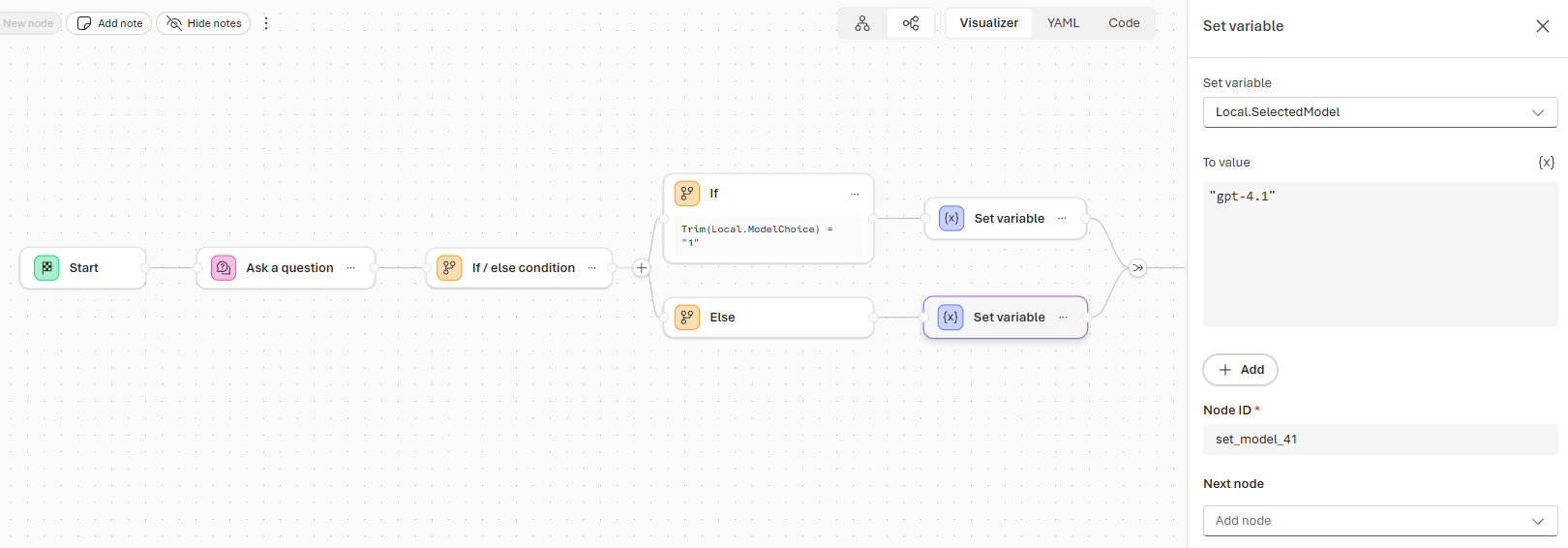Screen dimensions: 1568x548
Task: Click the Else branch node icon
Action: point(687,318)
